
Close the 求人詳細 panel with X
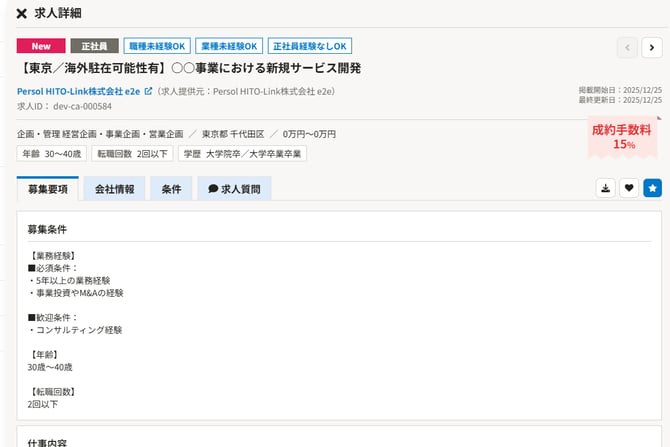[x=21, y=13]
